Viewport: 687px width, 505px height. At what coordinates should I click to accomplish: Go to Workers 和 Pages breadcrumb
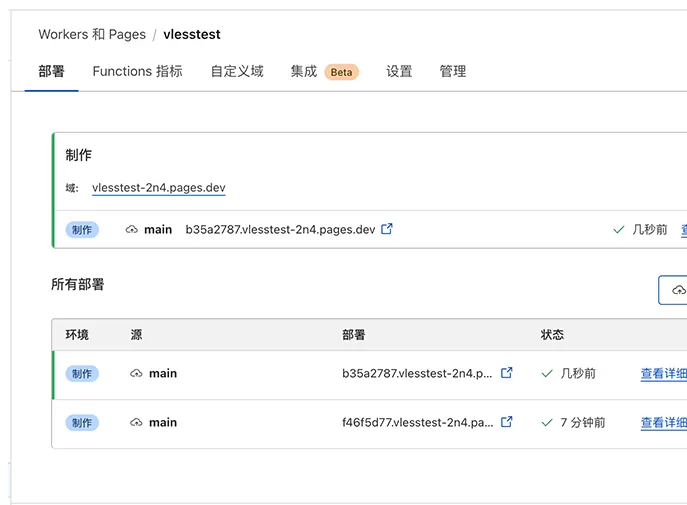pyautogui.click(x=92, y=34)
